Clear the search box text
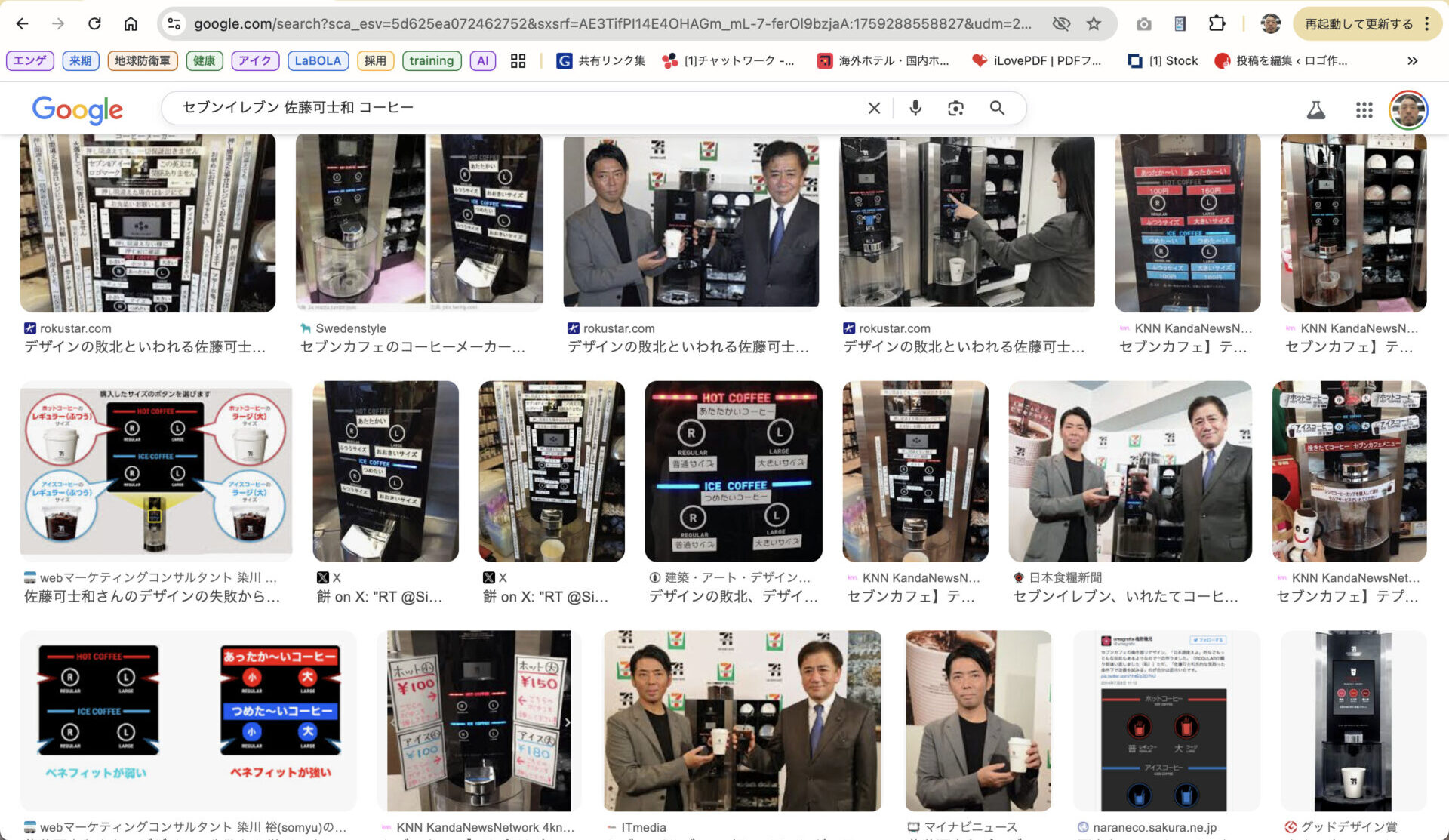Viewport: 1449px width, 840px height. [874, 108]
